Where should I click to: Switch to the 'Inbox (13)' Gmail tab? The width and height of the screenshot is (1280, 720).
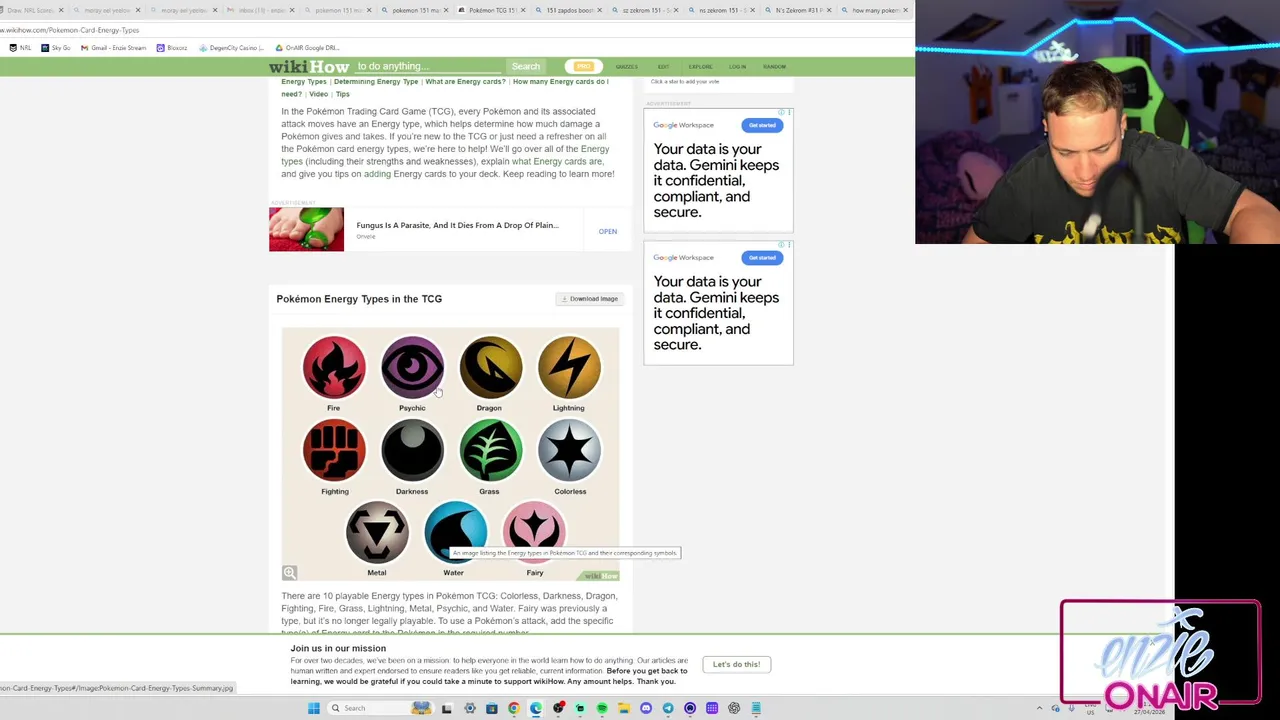(x=260, y=10)
